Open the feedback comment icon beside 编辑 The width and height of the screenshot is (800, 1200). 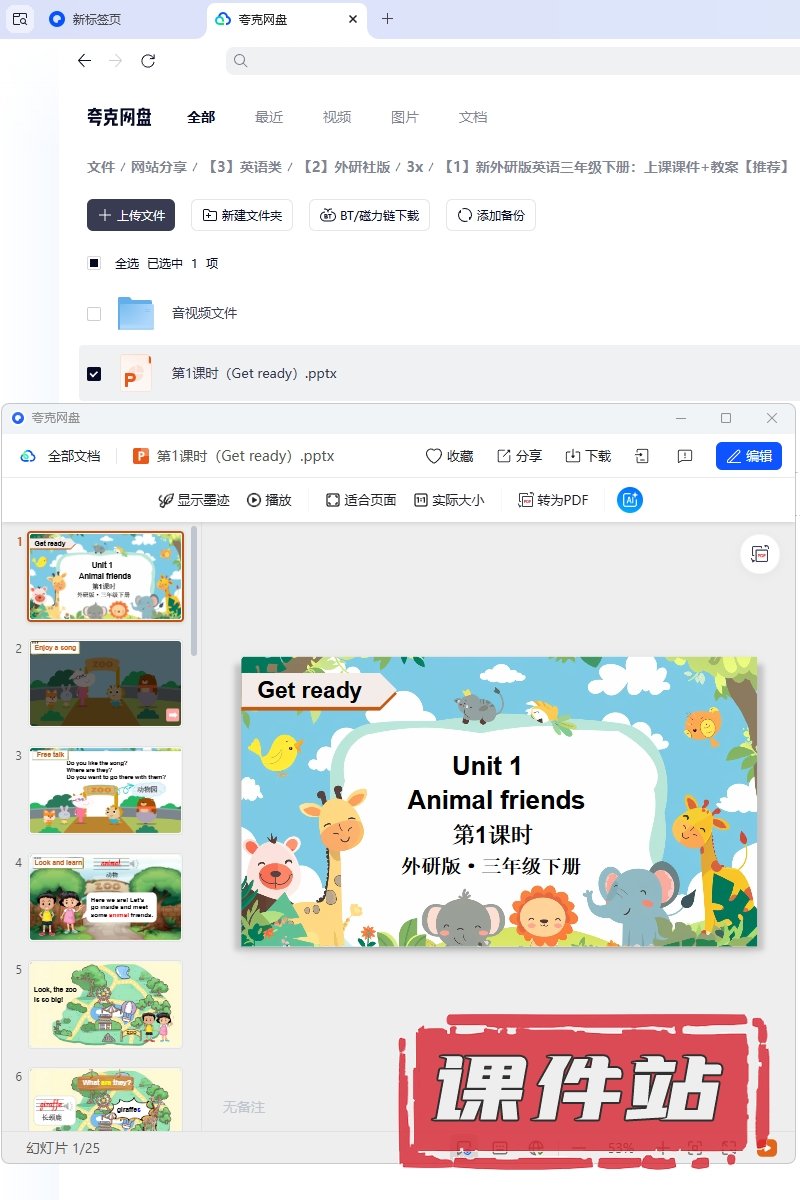coord(685,456)
